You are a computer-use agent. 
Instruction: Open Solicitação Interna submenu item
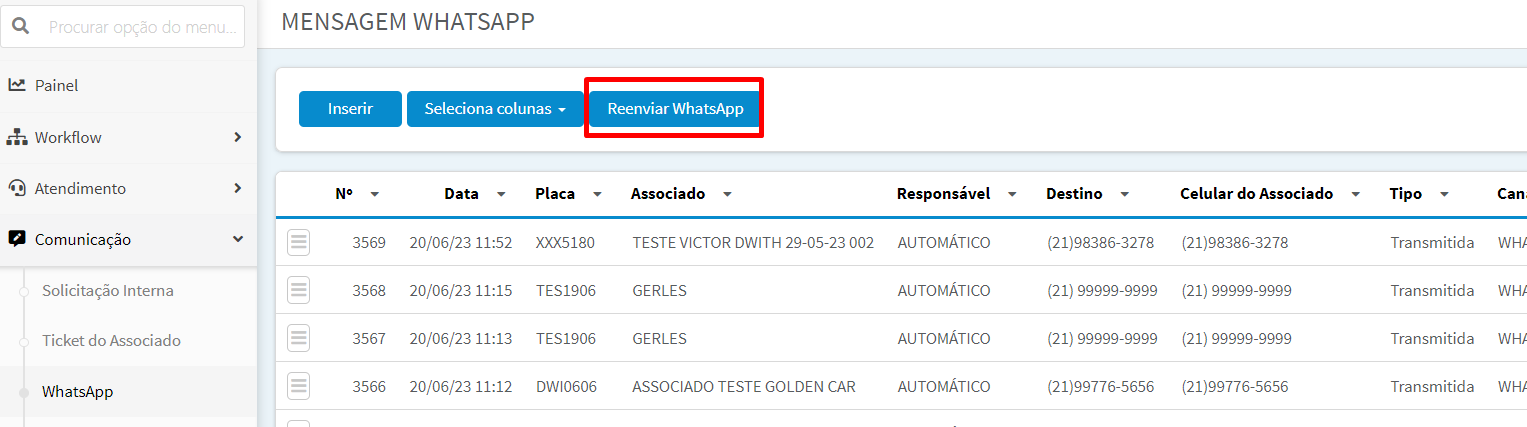pos(107,291)
